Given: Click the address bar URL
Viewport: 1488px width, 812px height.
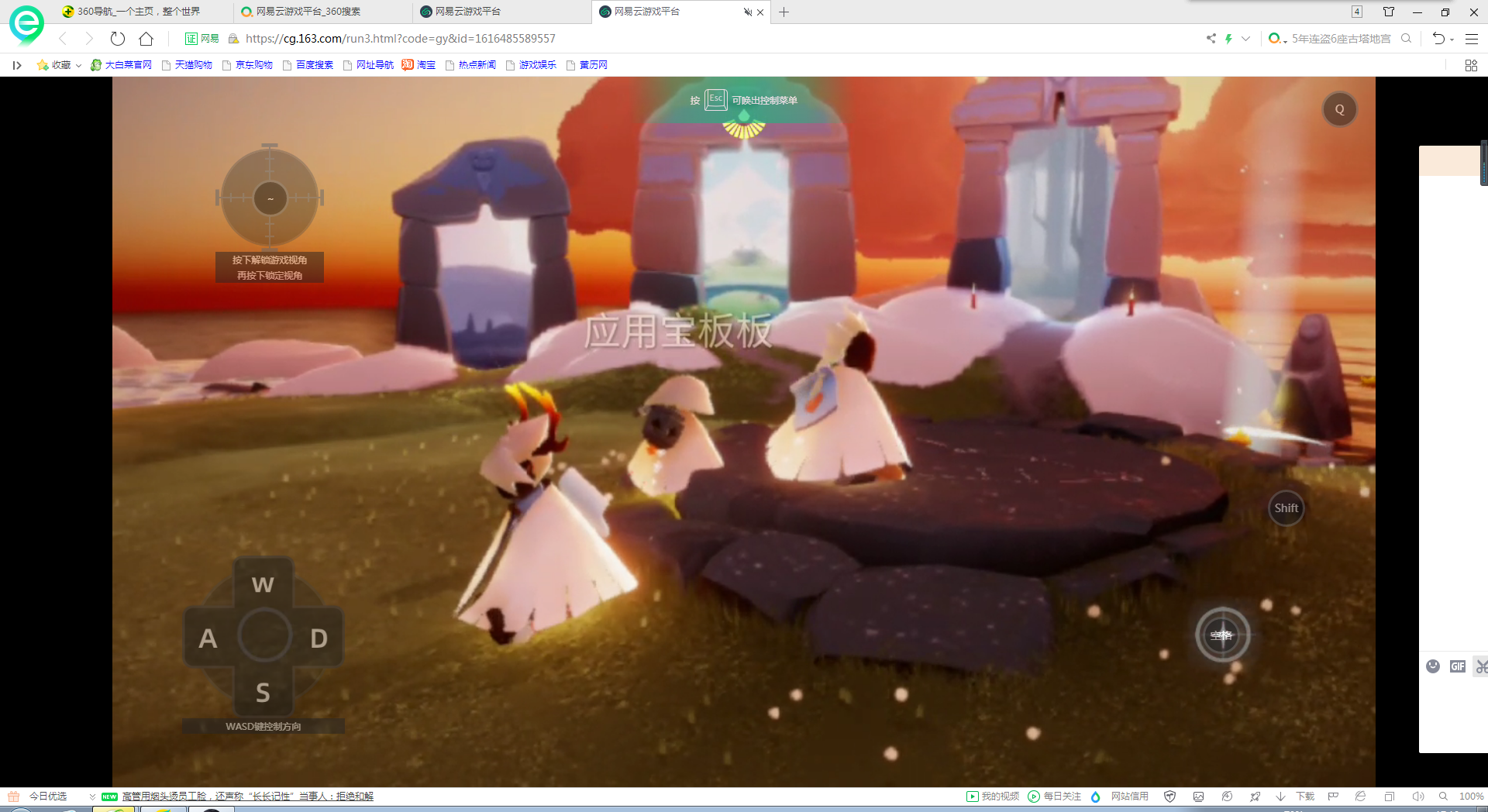Looking at the screenshot, I should [400, 39].
